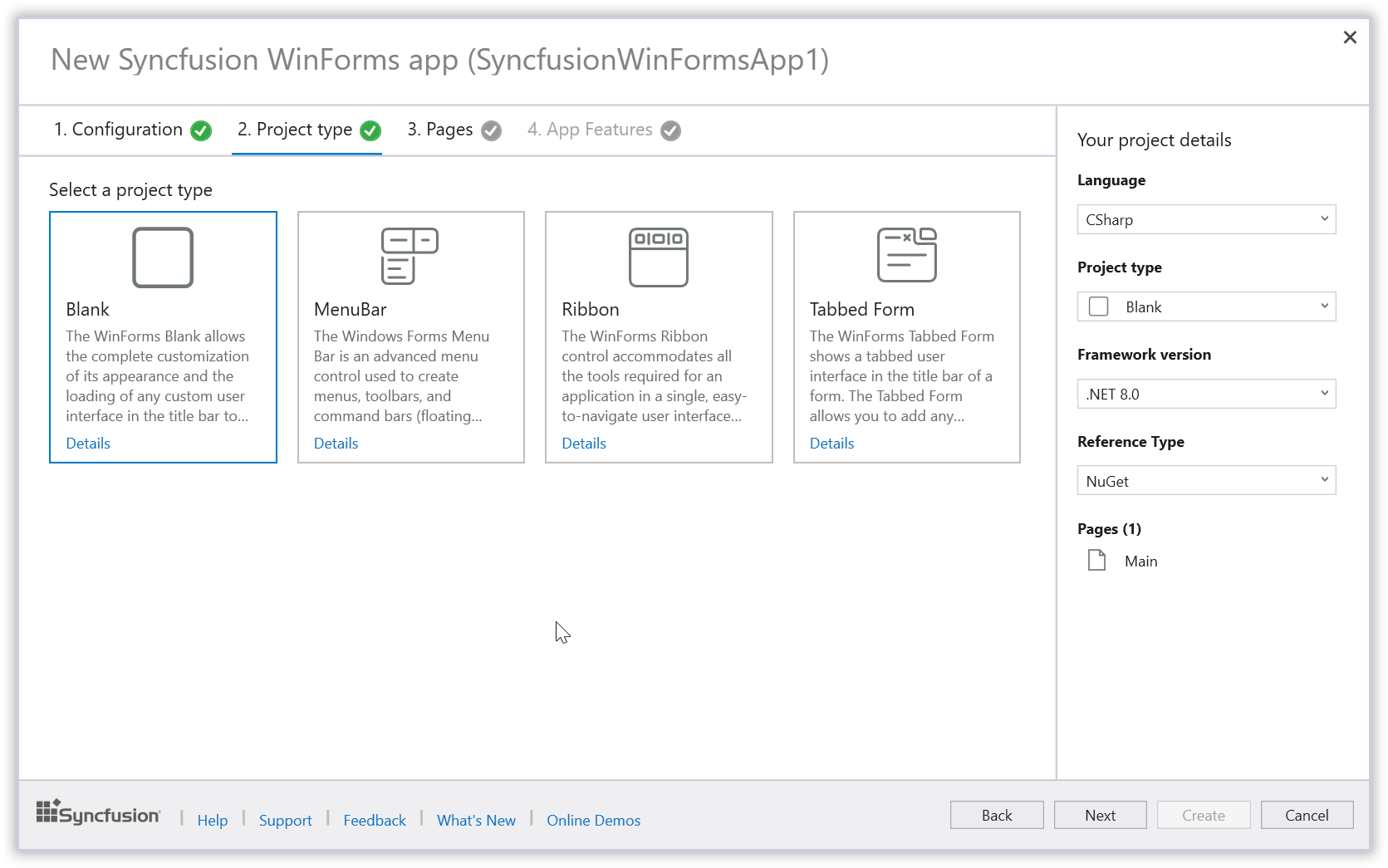Open Details link for Blank
The image size is (1388, 868).
click(88, 443)
